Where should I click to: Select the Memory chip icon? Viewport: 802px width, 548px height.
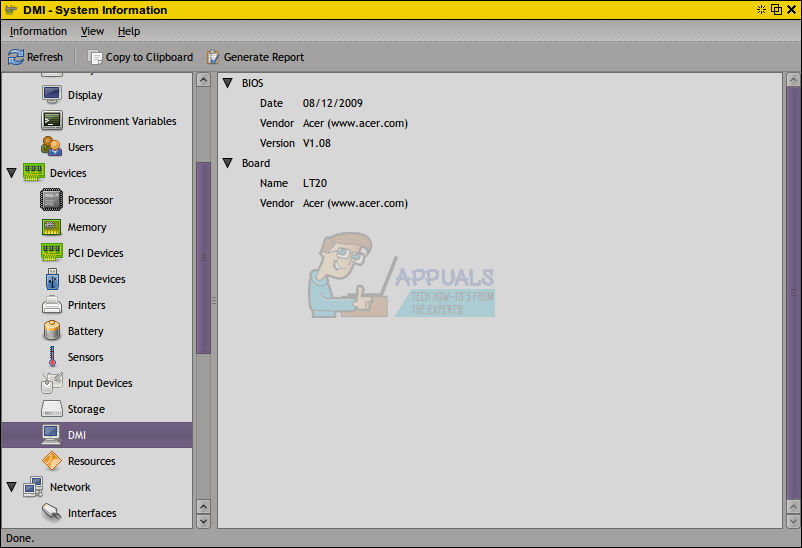[52, 227]
